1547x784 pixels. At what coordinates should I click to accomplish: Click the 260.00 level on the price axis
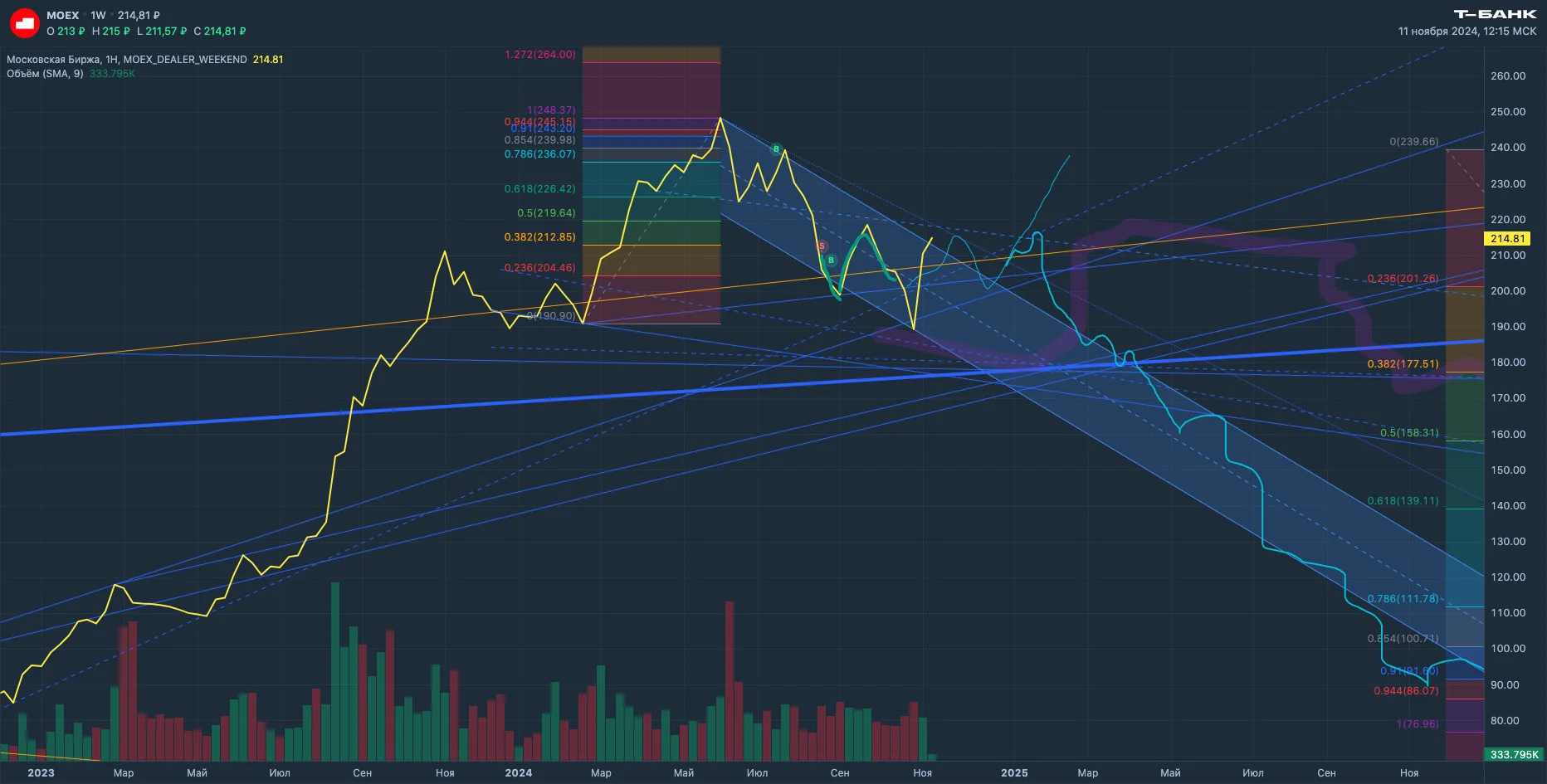click(1508, 76)
